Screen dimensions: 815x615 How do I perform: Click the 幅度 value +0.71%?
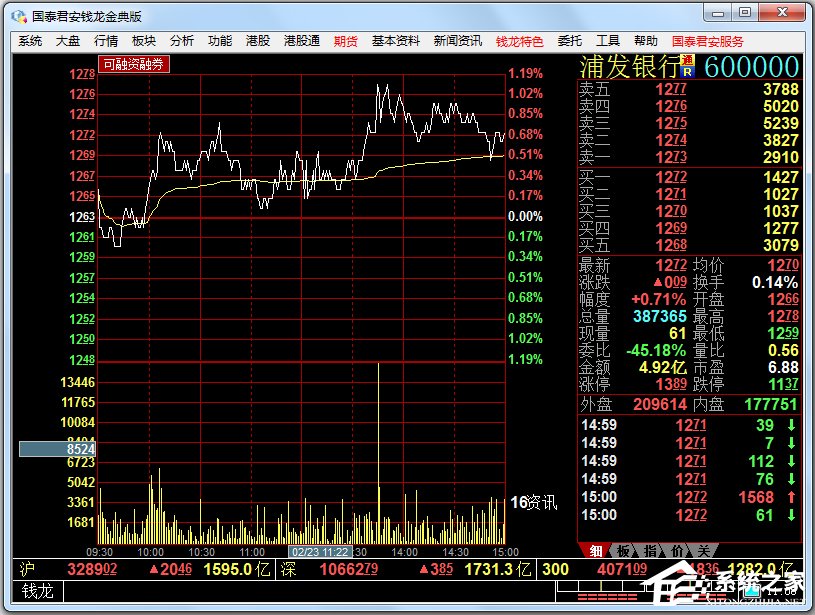(x=659, y=299)
